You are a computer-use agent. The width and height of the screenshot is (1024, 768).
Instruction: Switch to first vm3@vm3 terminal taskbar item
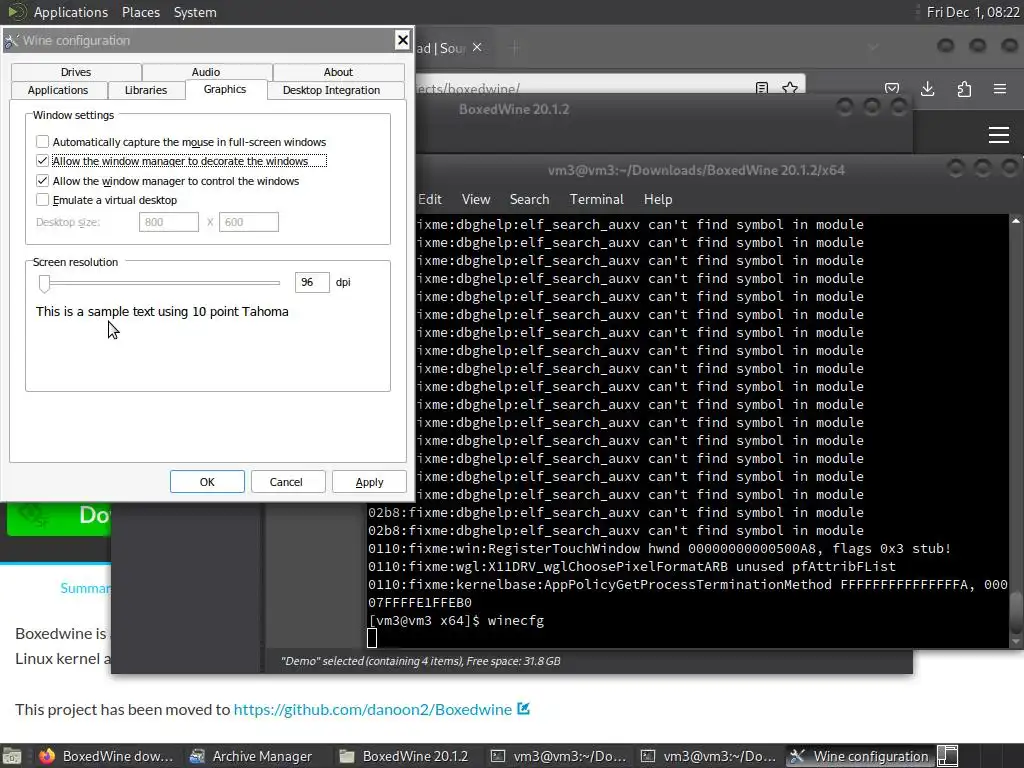558,756
